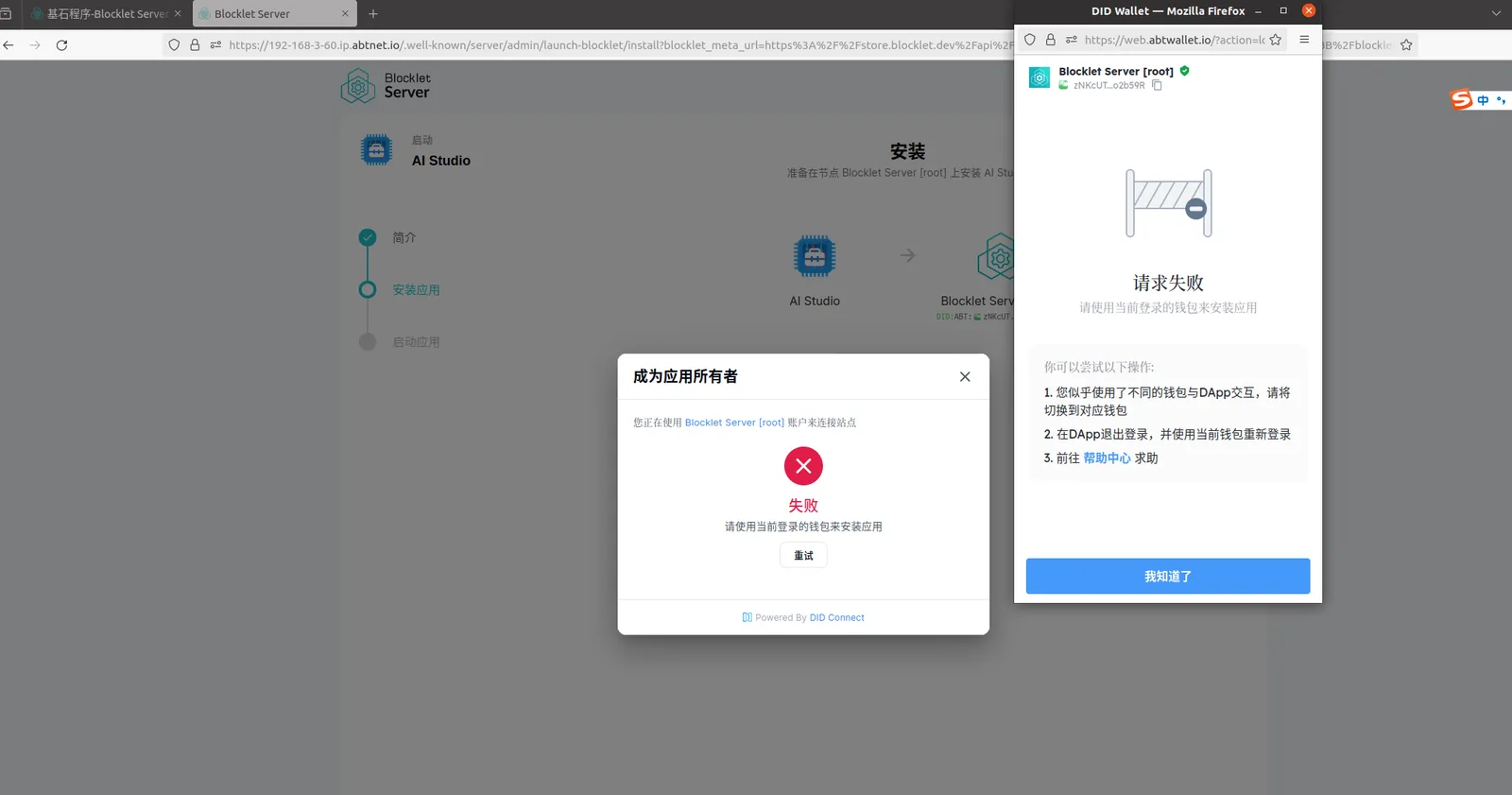Click the Blocklet Server hexagon icon in install diagram

coord(997,256)
